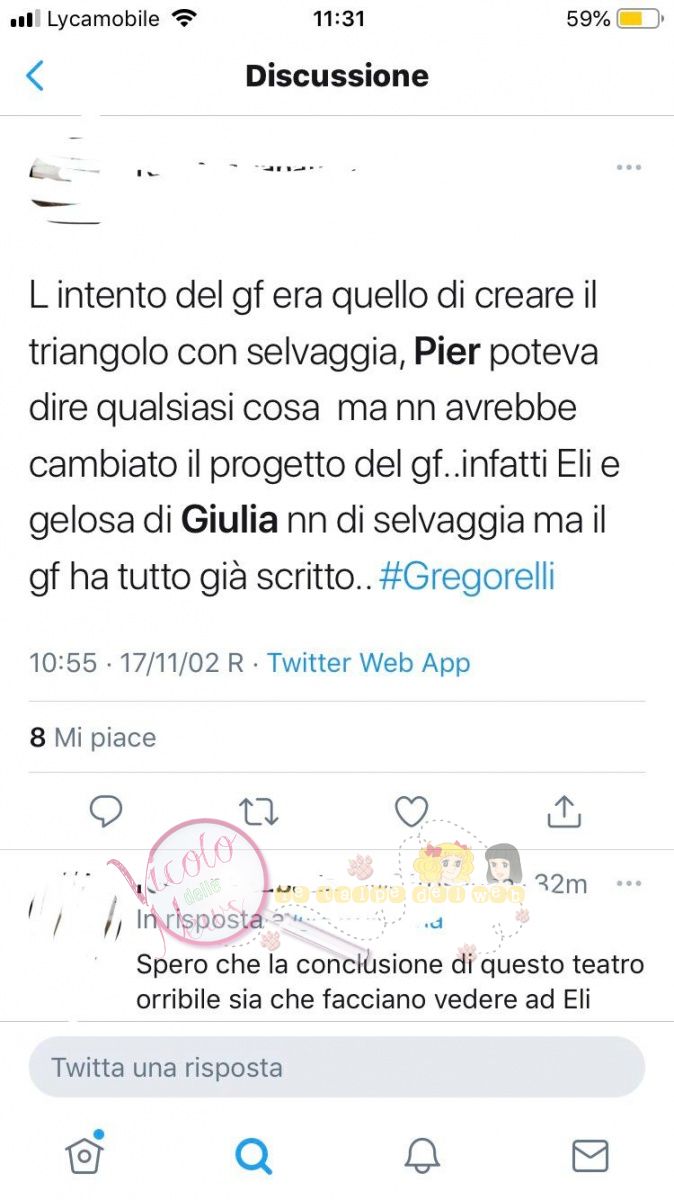Tap the reply speech bubble icon
674x1200 pixels.
click(106, 811)
